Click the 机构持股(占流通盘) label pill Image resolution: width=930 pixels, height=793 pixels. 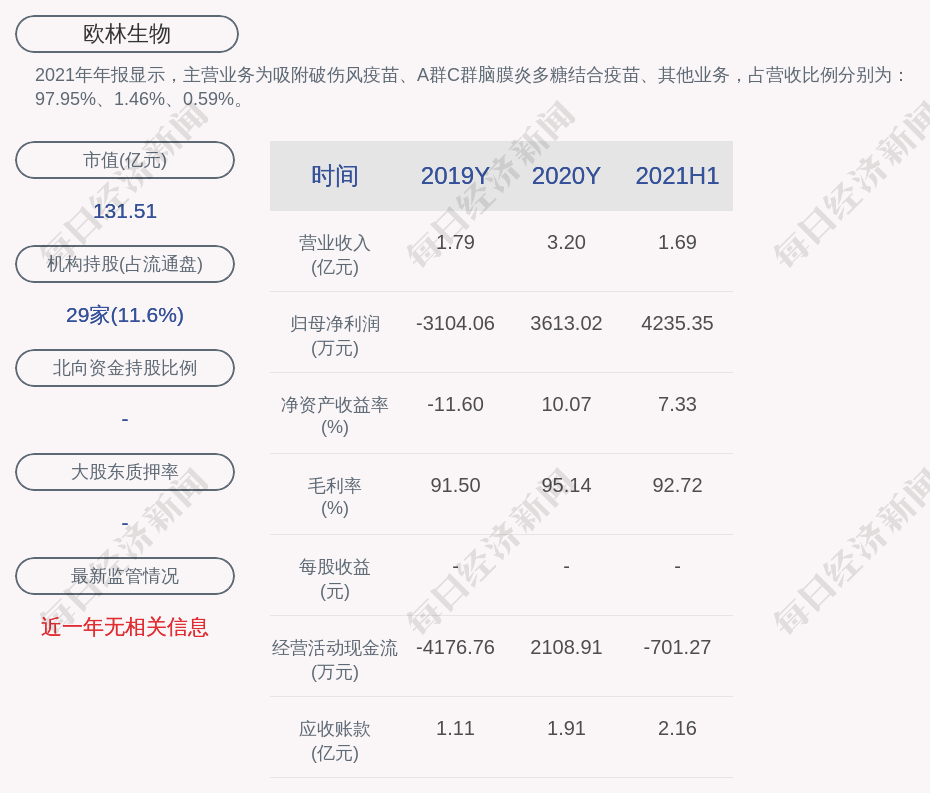[125, 264]
